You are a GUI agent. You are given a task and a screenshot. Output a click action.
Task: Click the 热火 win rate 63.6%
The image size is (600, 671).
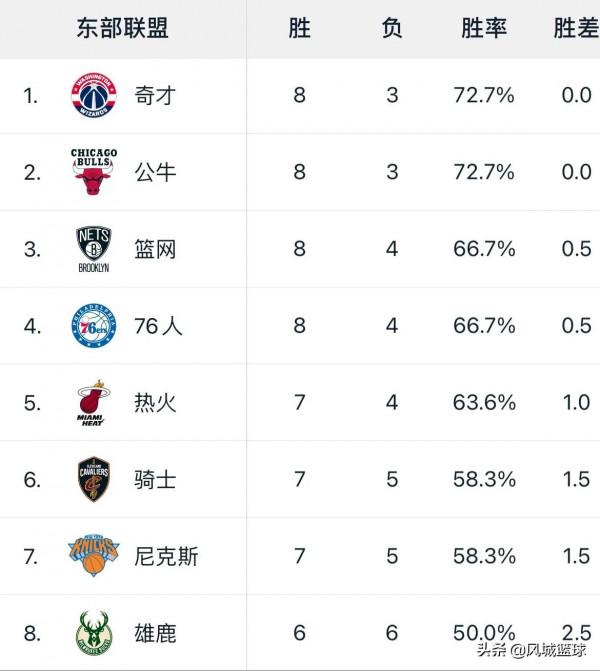pos(484,403)
